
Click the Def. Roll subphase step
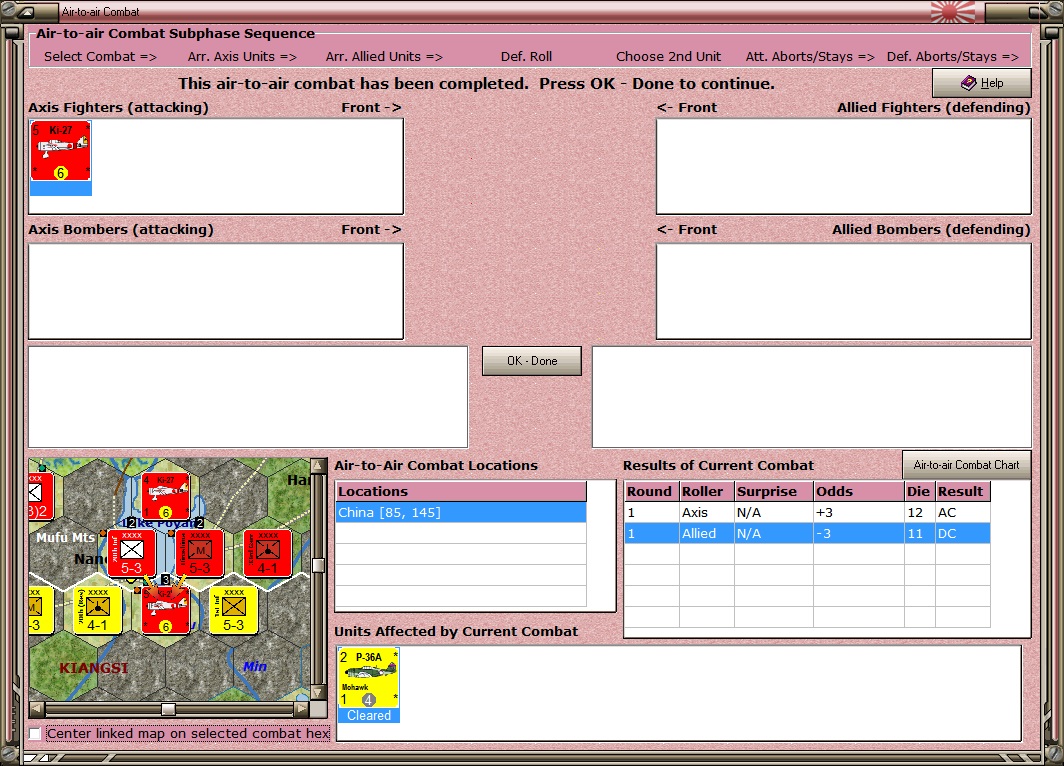(527, 56)
